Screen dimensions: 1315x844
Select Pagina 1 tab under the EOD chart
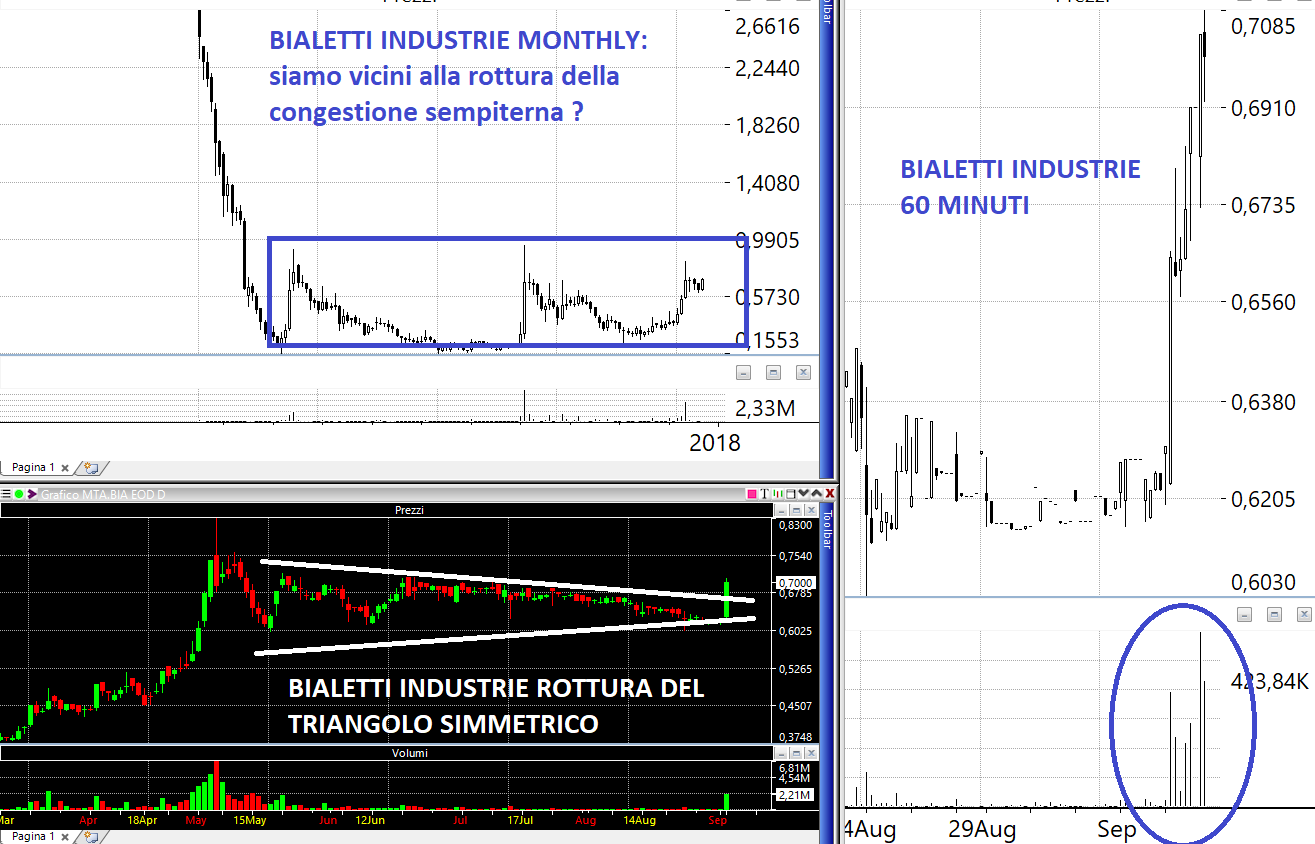[x=33, y=835]
